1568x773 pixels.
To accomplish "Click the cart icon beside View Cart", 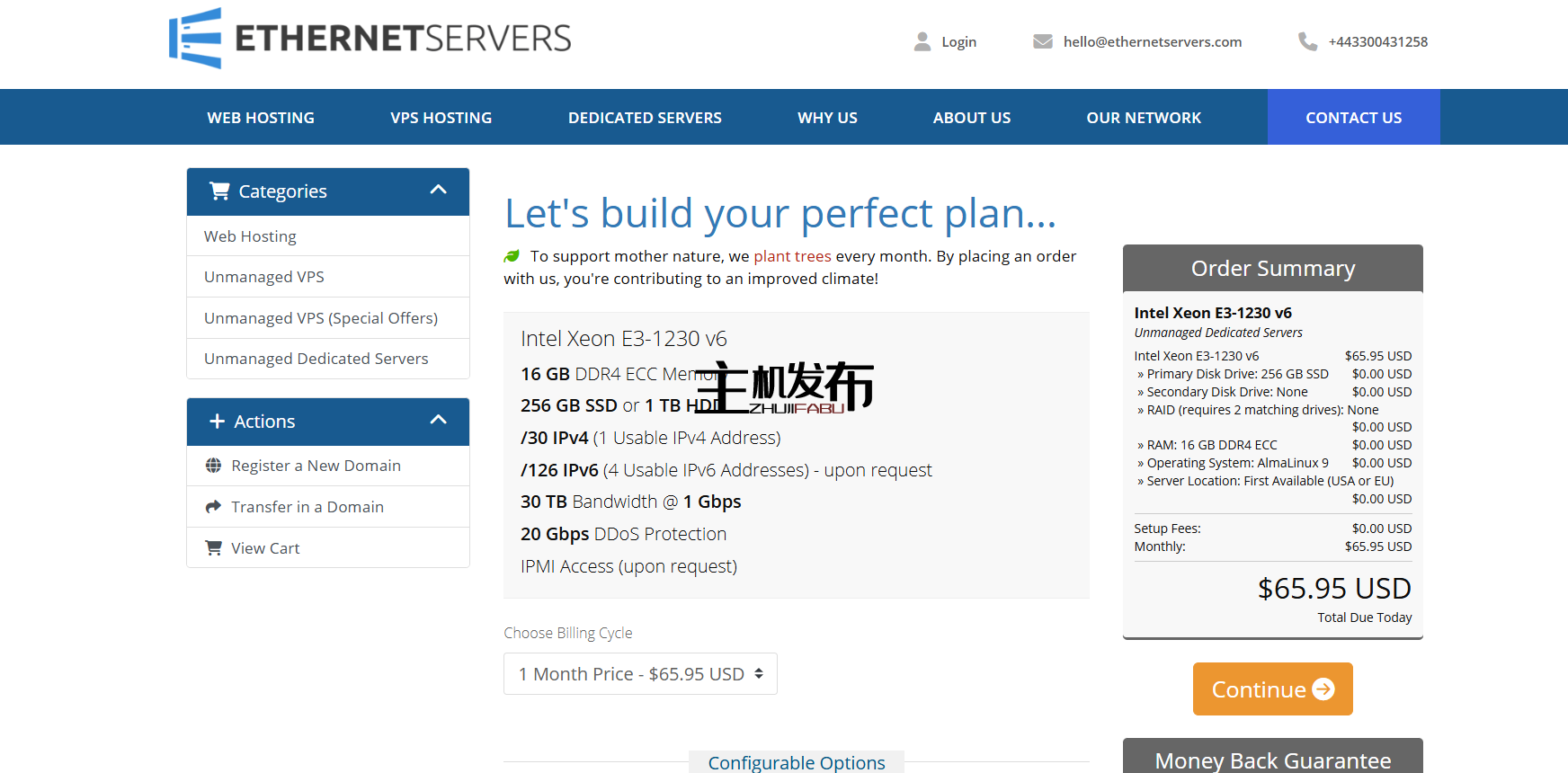I will [x=213, y=548].
